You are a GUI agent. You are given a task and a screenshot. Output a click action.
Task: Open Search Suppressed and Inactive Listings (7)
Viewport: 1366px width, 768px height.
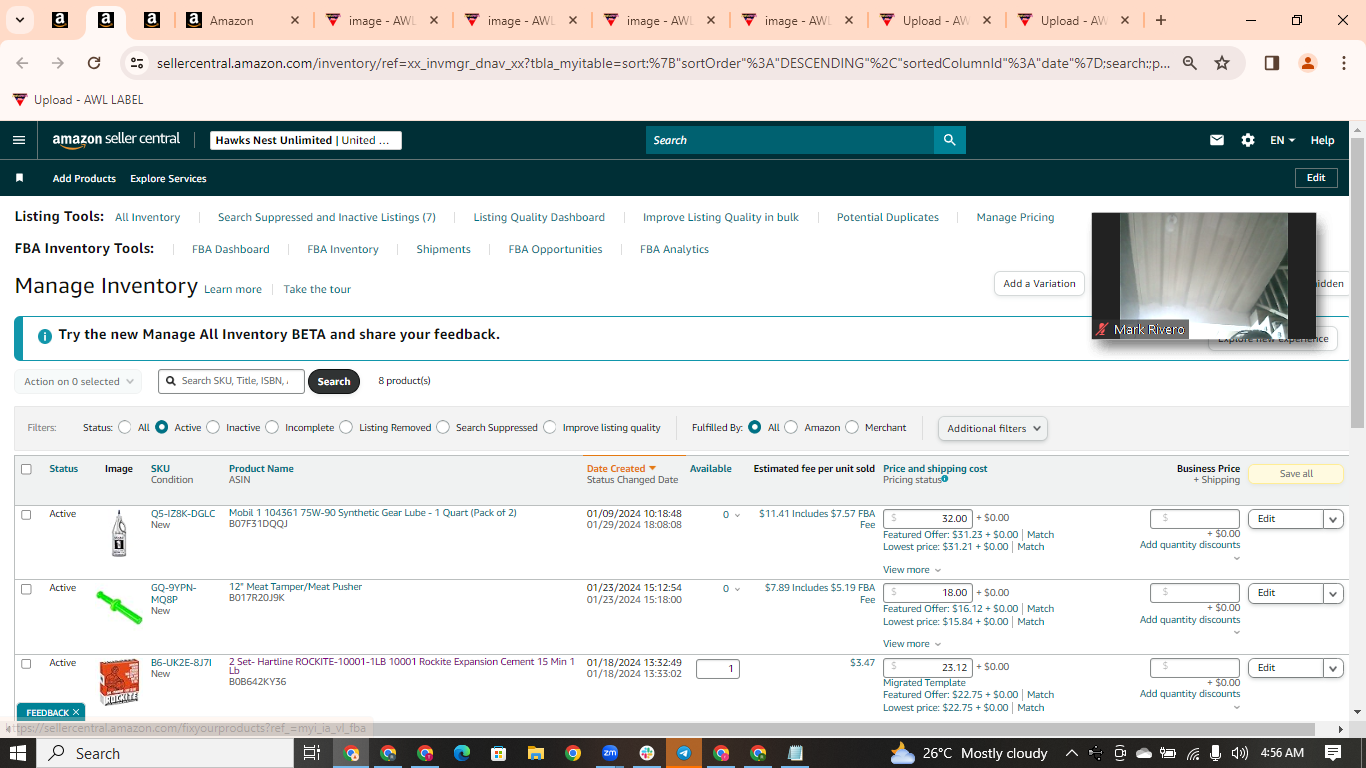327,217
